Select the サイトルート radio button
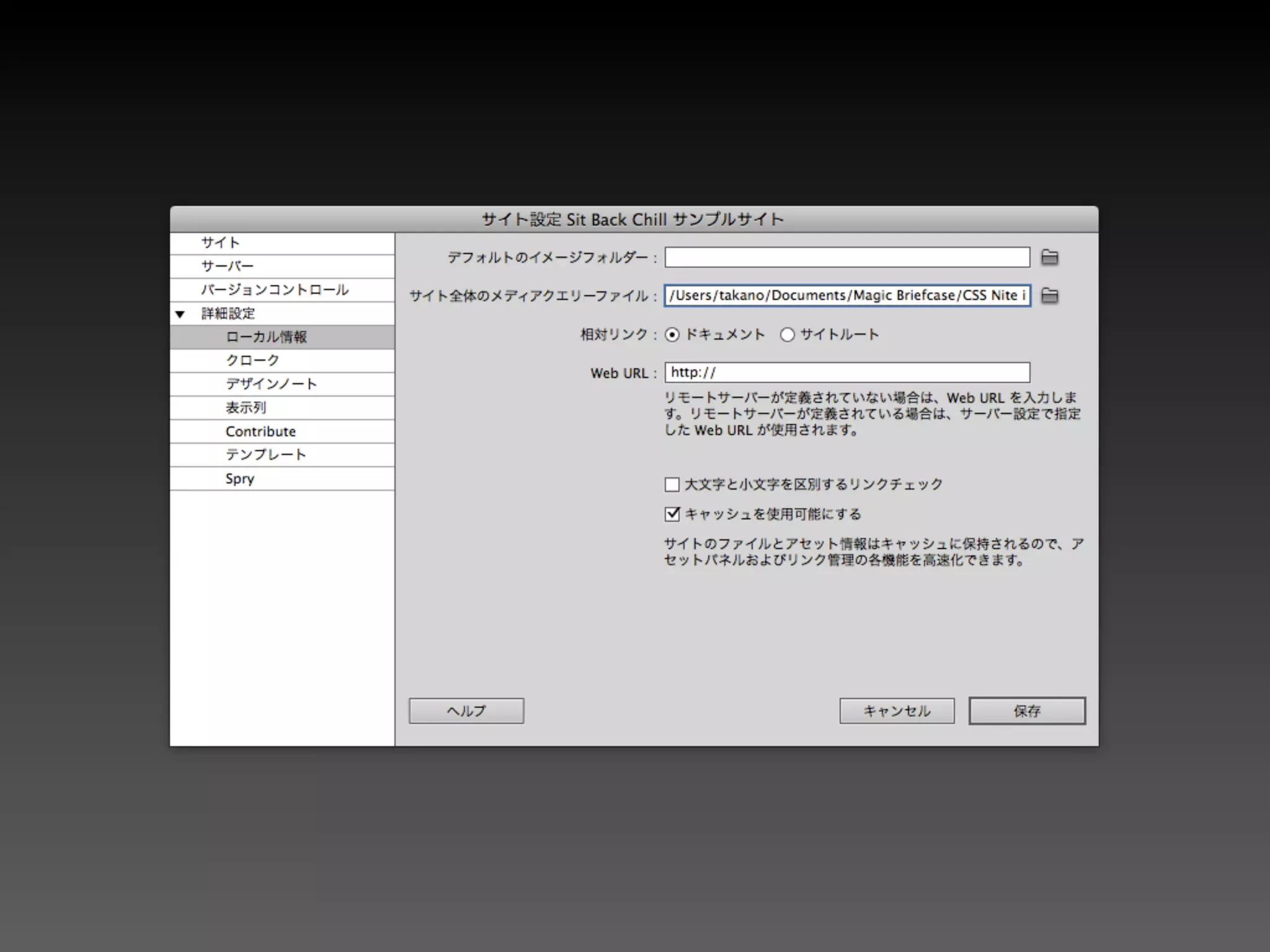Image resolution: width=1270 pixels, height=952 pixels. [788, 335]
